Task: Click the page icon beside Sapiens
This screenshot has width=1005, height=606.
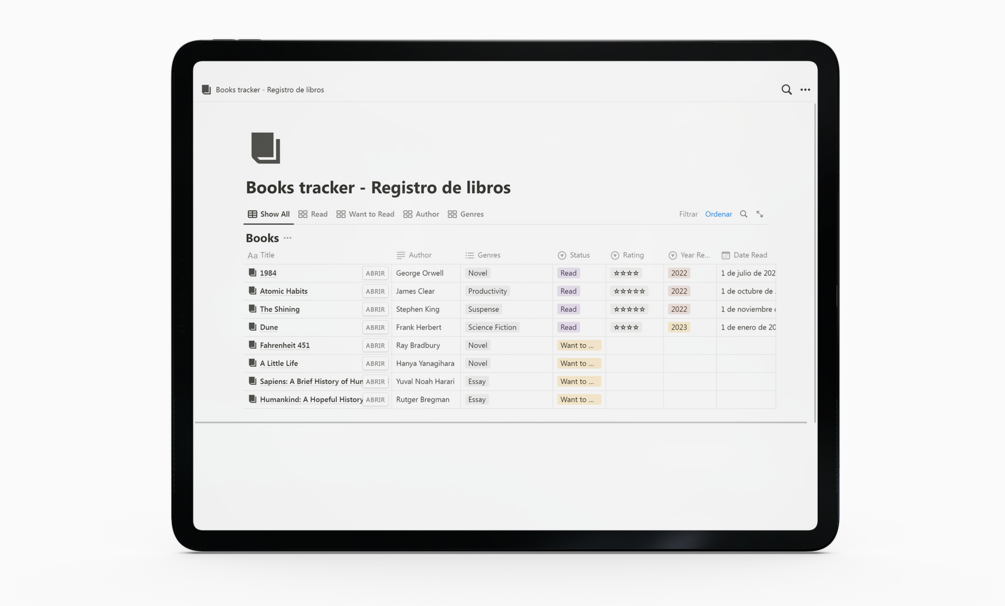Action: 252,380
